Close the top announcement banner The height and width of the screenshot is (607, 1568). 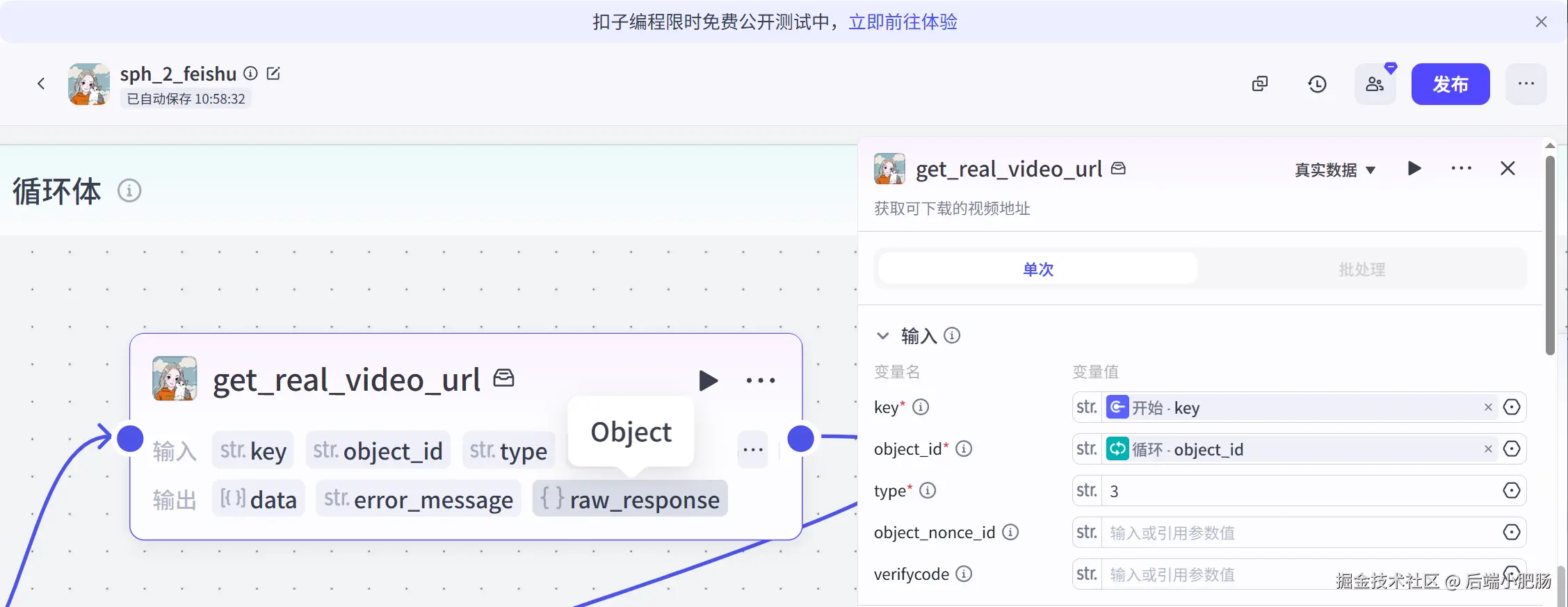1542,22
